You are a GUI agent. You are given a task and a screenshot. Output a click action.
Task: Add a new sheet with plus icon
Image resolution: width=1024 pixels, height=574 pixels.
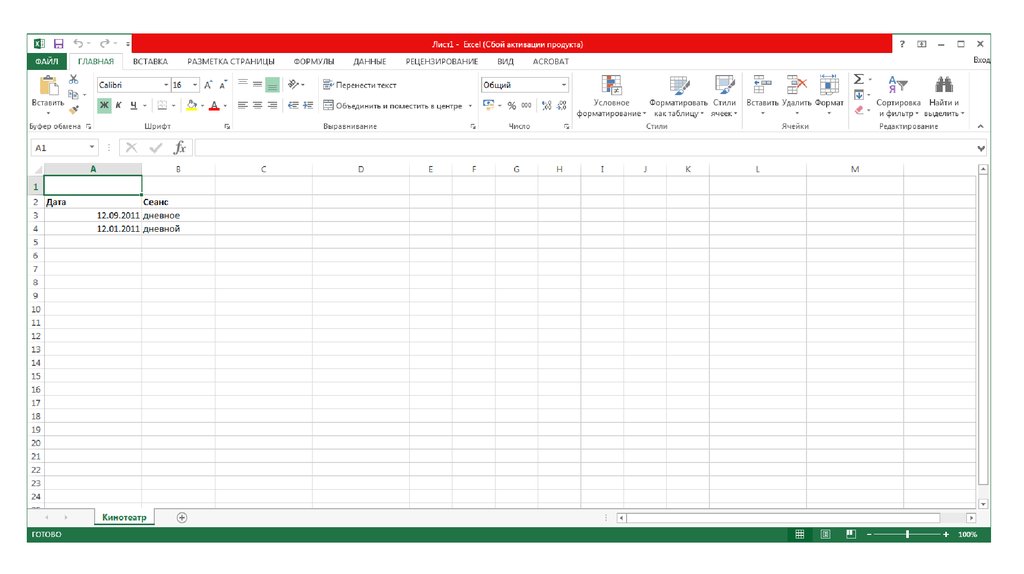(x=182, y=517)
